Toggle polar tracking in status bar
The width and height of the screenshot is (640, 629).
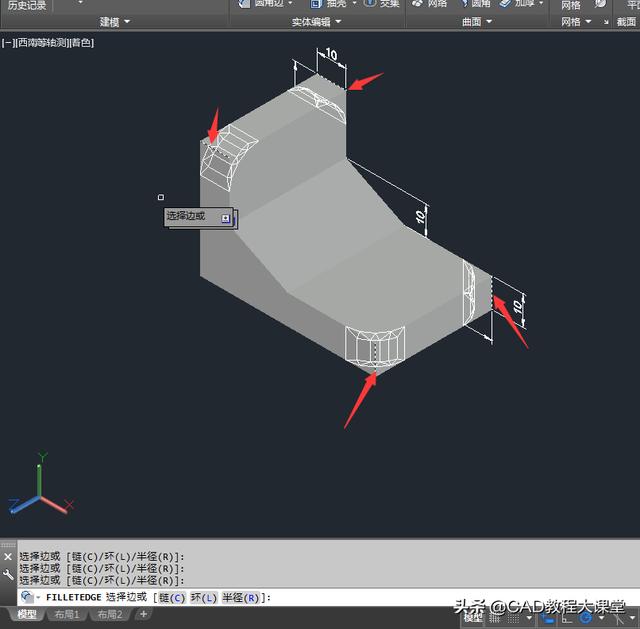click(x=585, y=619)
